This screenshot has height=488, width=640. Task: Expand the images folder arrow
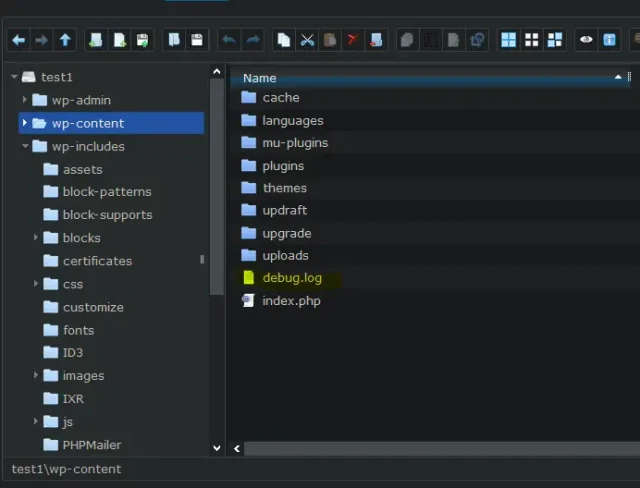pyautogui.click(x=37, y=376)
